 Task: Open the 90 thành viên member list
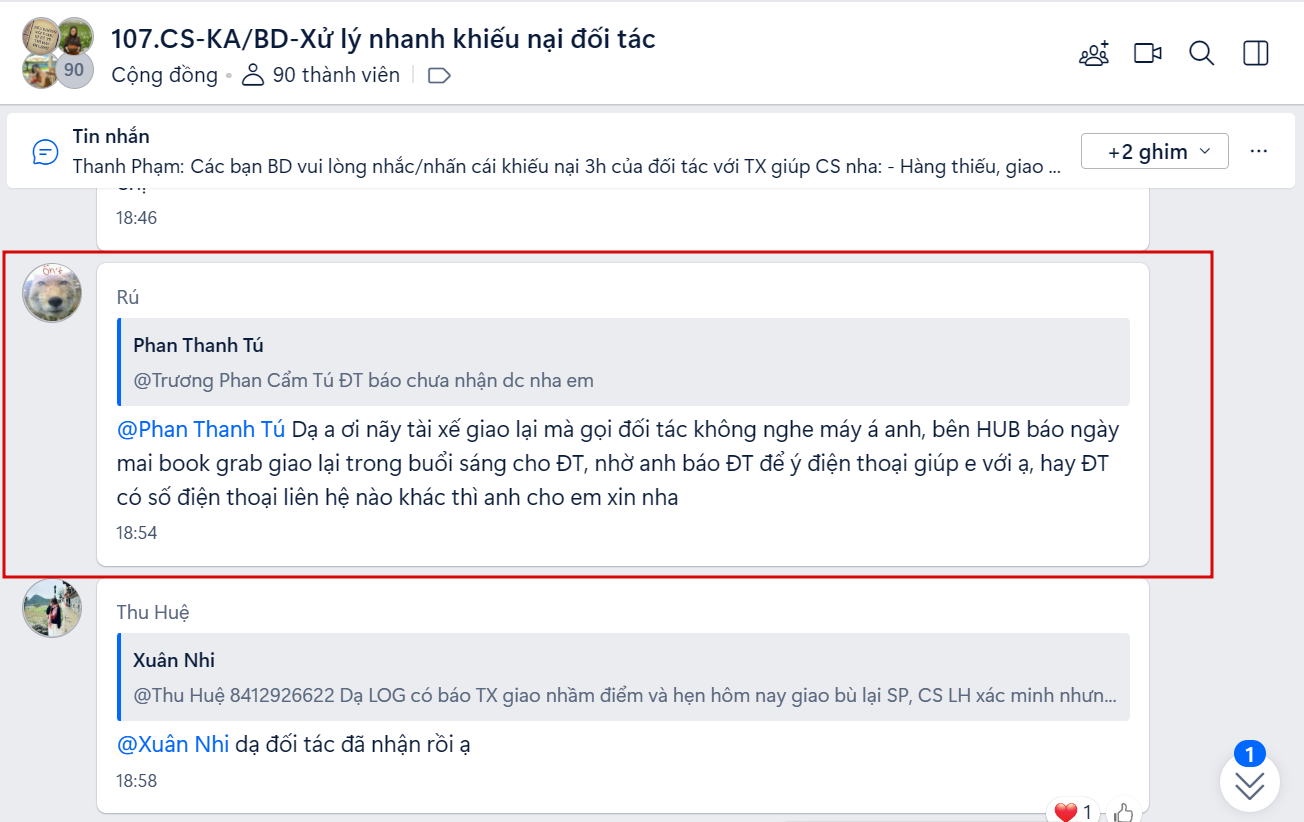click(x=321, y=75)
